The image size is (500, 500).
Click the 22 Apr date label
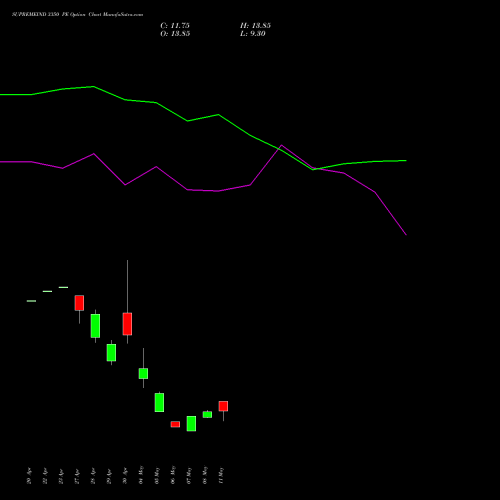click(x=45, y=476)
